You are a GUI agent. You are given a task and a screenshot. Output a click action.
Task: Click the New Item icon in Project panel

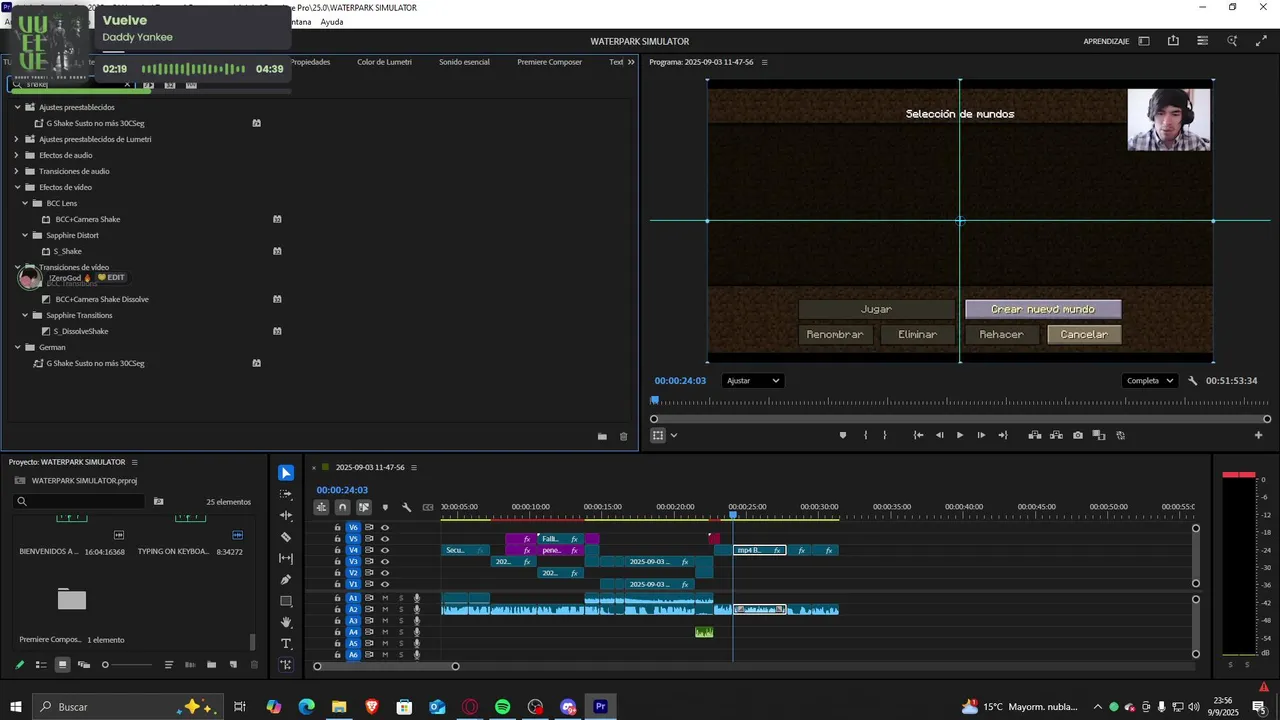[x=233, y=664]
